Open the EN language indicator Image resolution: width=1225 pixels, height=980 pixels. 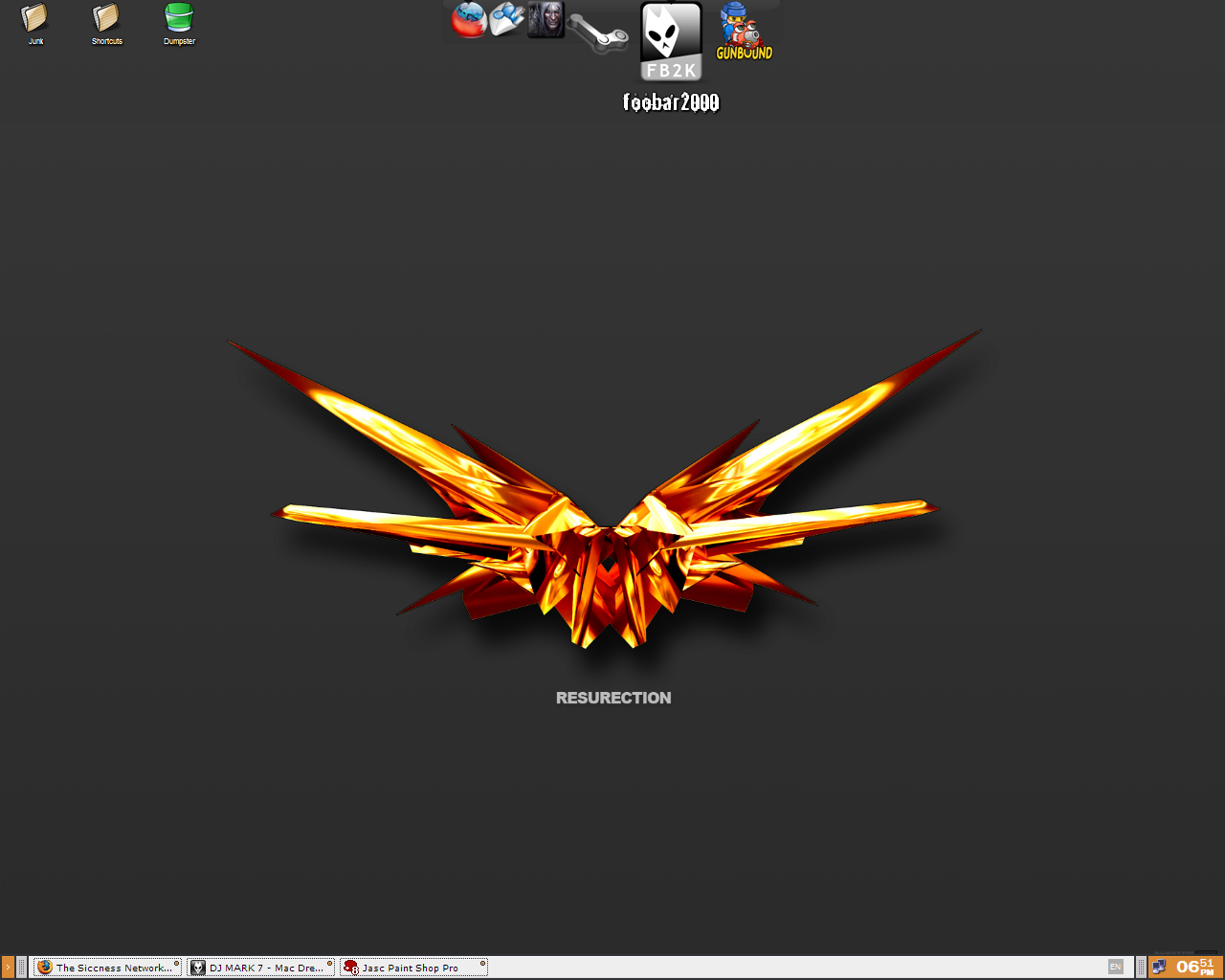(1115, 968)
